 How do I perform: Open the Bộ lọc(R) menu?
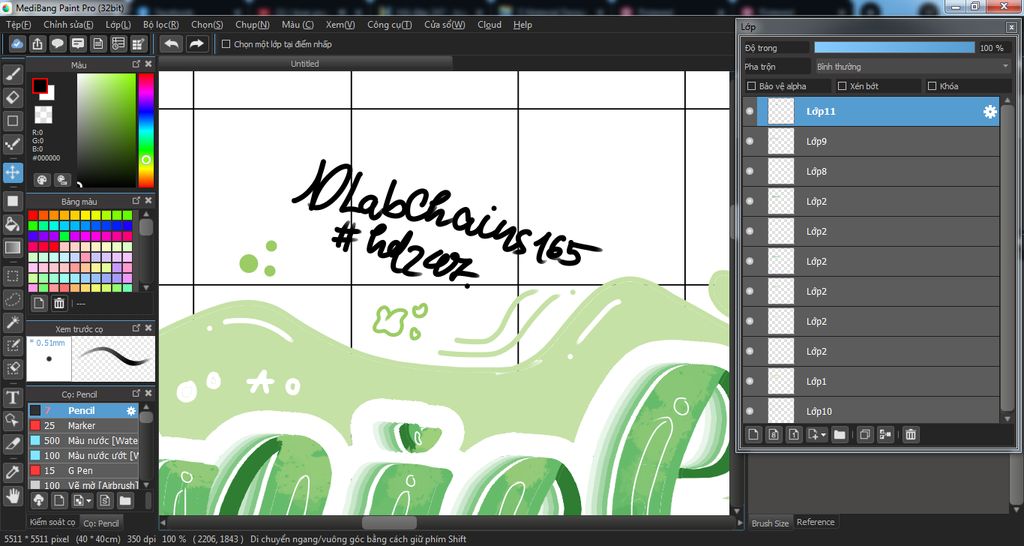(161, 25)
